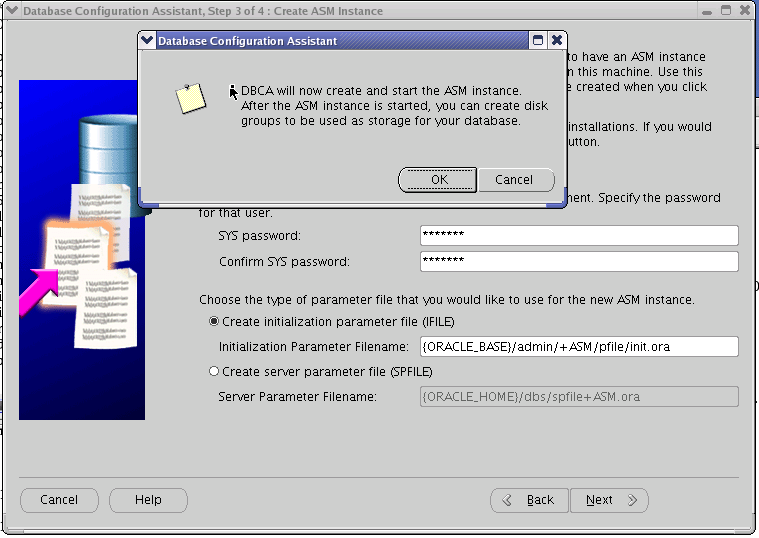Click the 'Initialization Parameter Filename:' label

[x=314, y=347]
